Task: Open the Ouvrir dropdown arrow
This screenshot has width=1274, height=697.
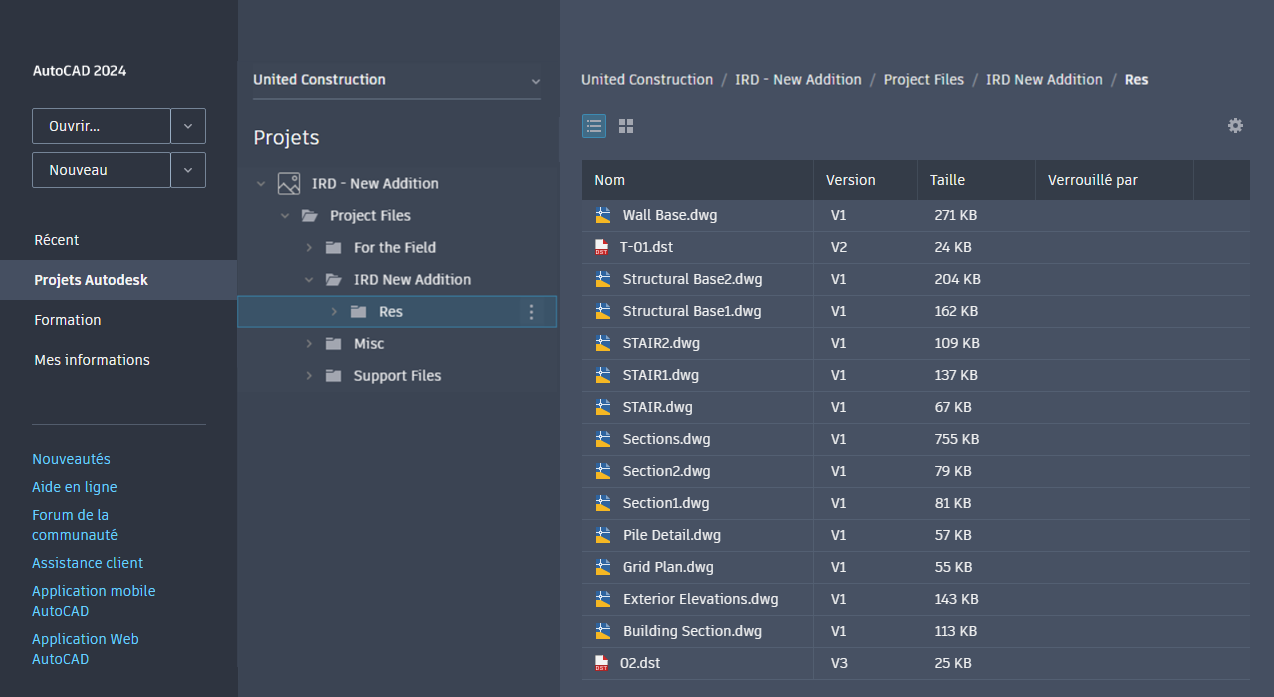Action: 188,126
